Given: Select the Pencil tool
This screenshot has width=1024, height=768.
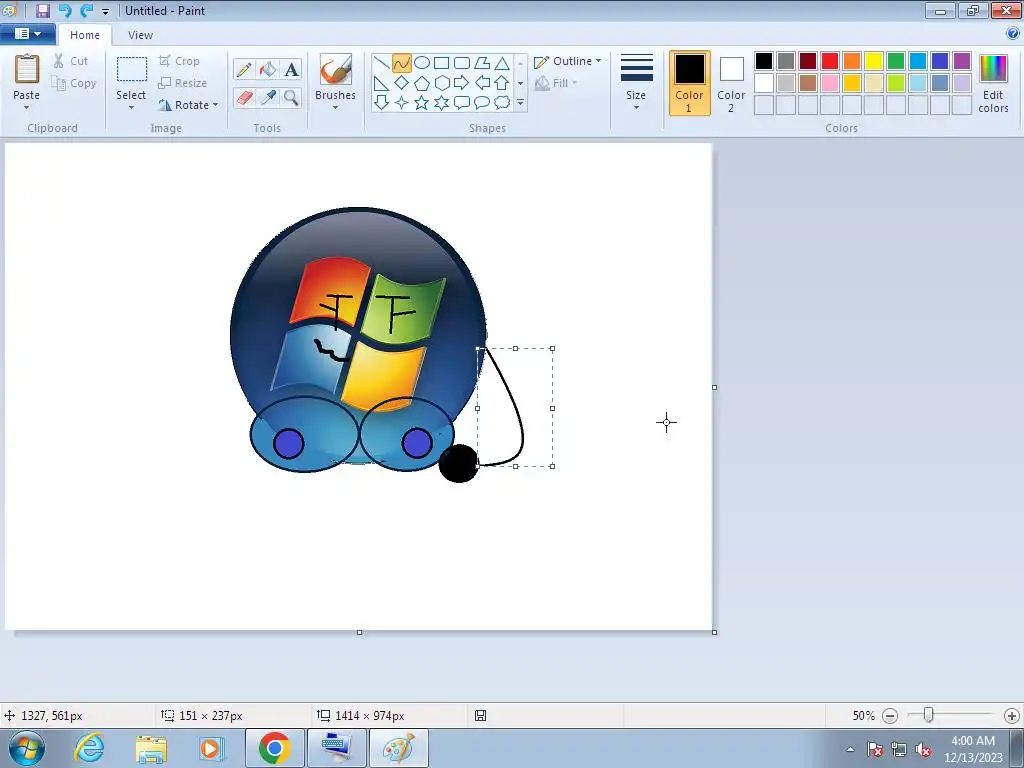Looking at the screenshot, I should click(244, 69).
